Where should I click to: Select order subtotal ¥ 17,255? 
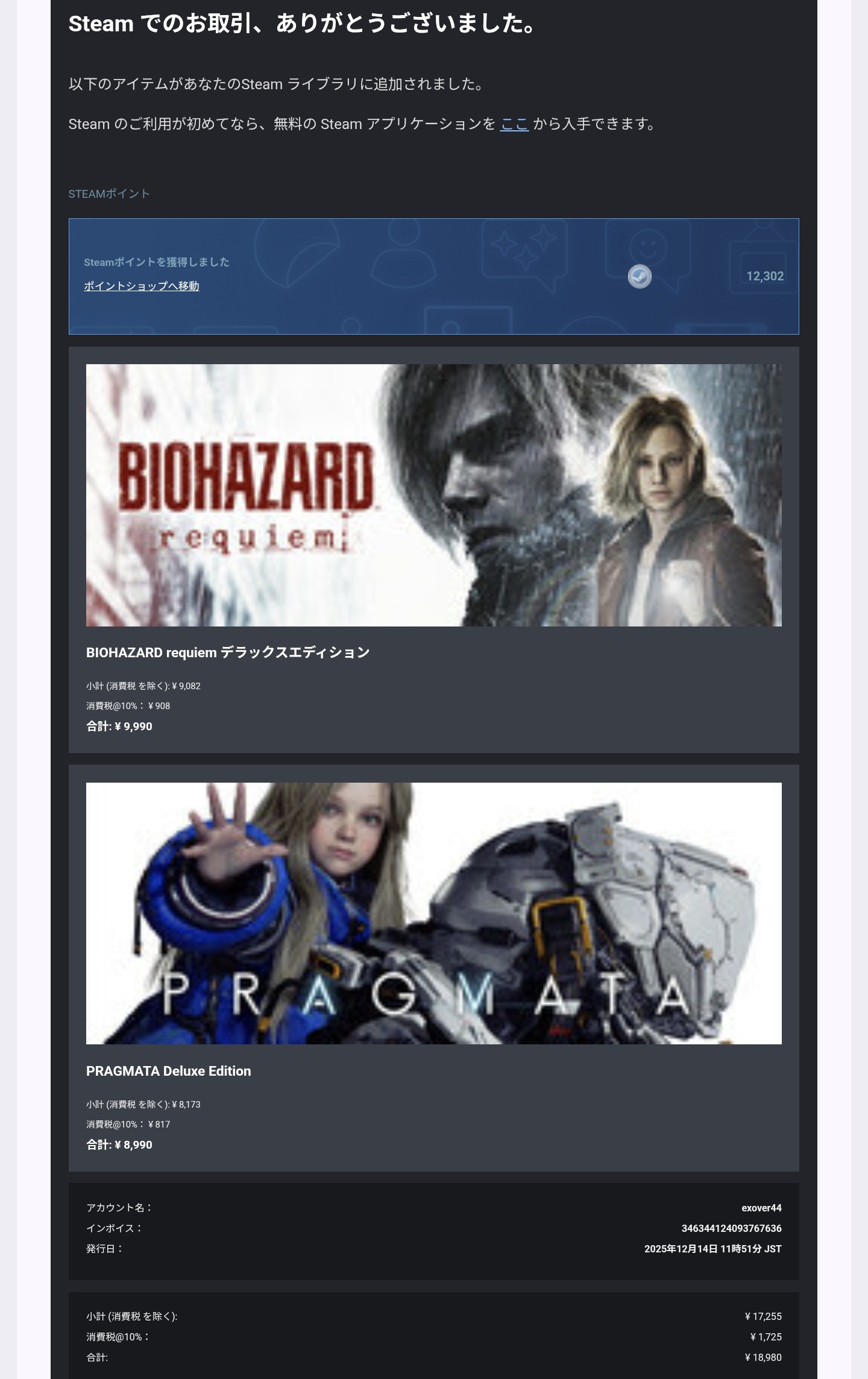[x=763, y=1316]
